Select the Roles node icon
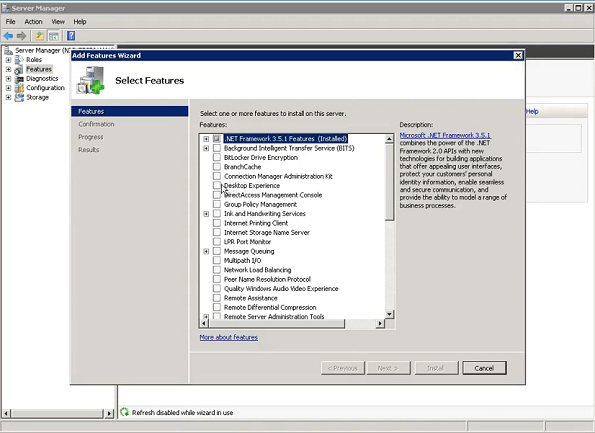The image size is (595, 433). [19, 60]
